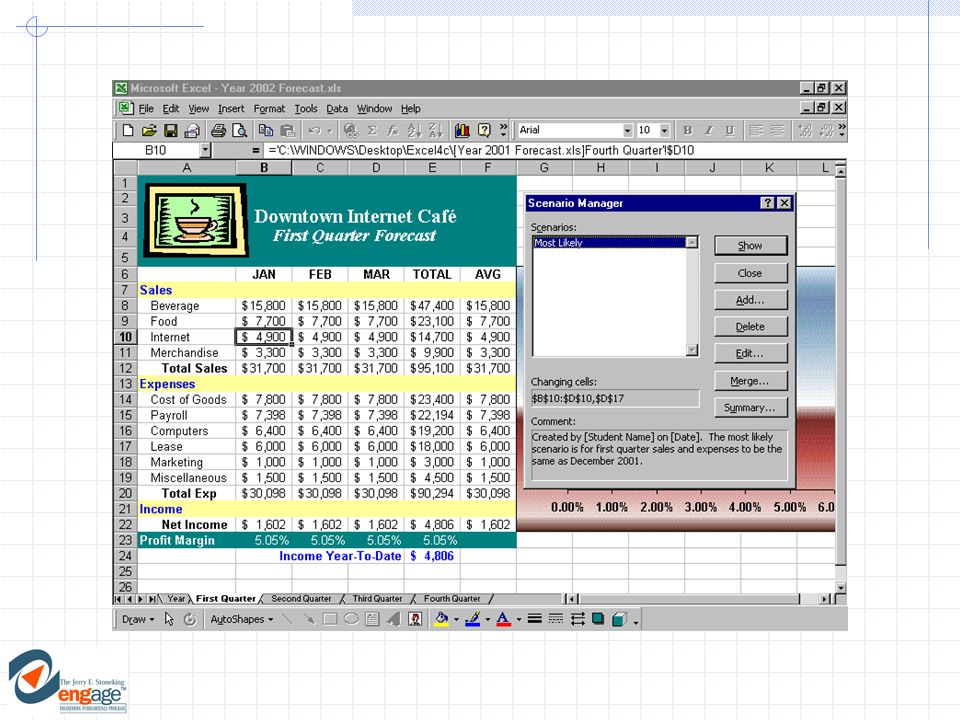Apply bold with the B icon
Viewport: 960px width, 720px height.
(x=688, y=130)
